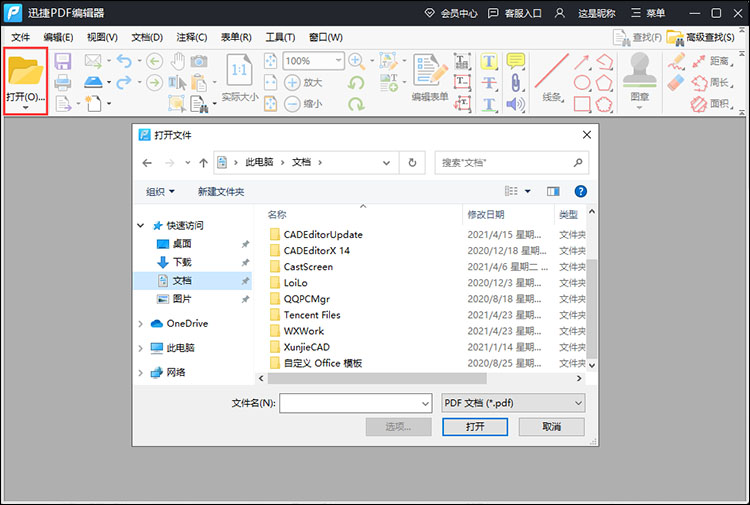Click the Sound speaker annotation icon
Viewport: 750px width, 505px height.
click(516, 104)
